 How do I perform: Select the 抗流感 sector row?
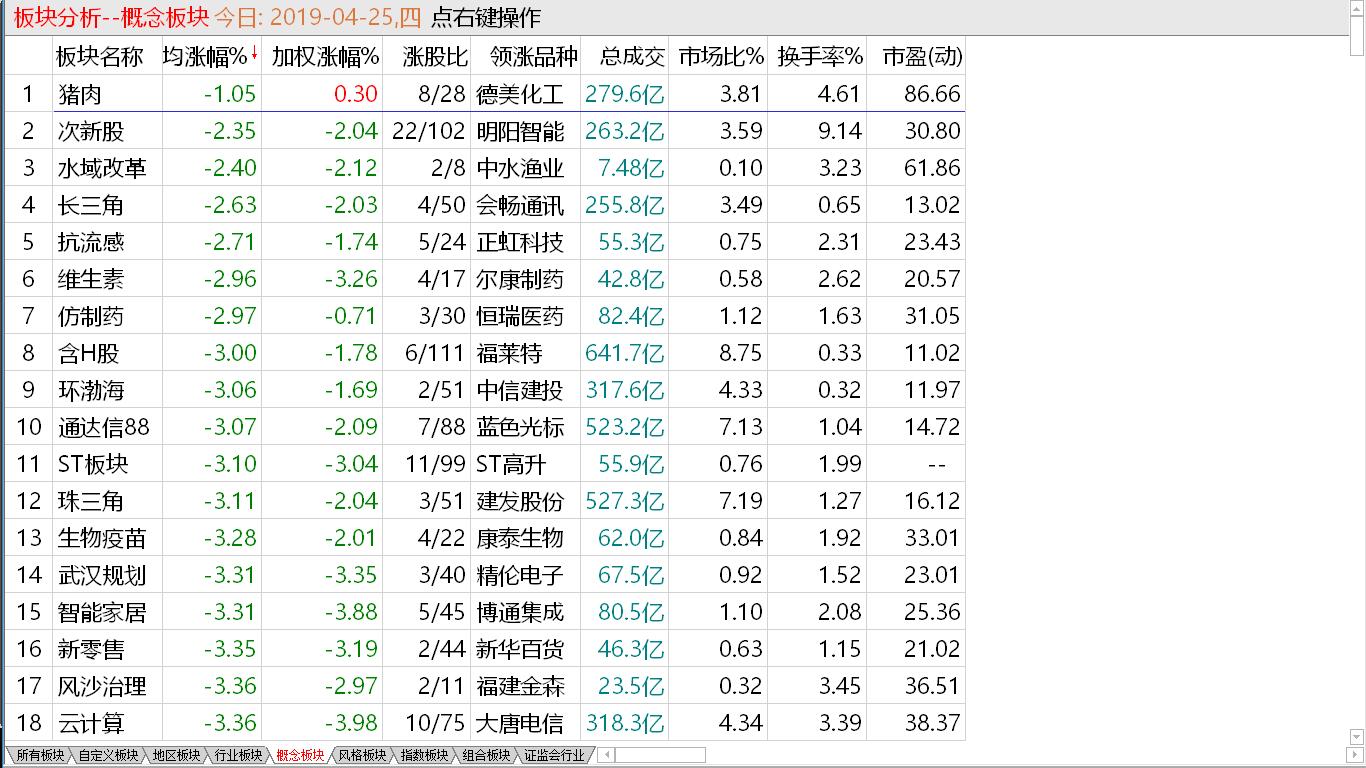484,242
